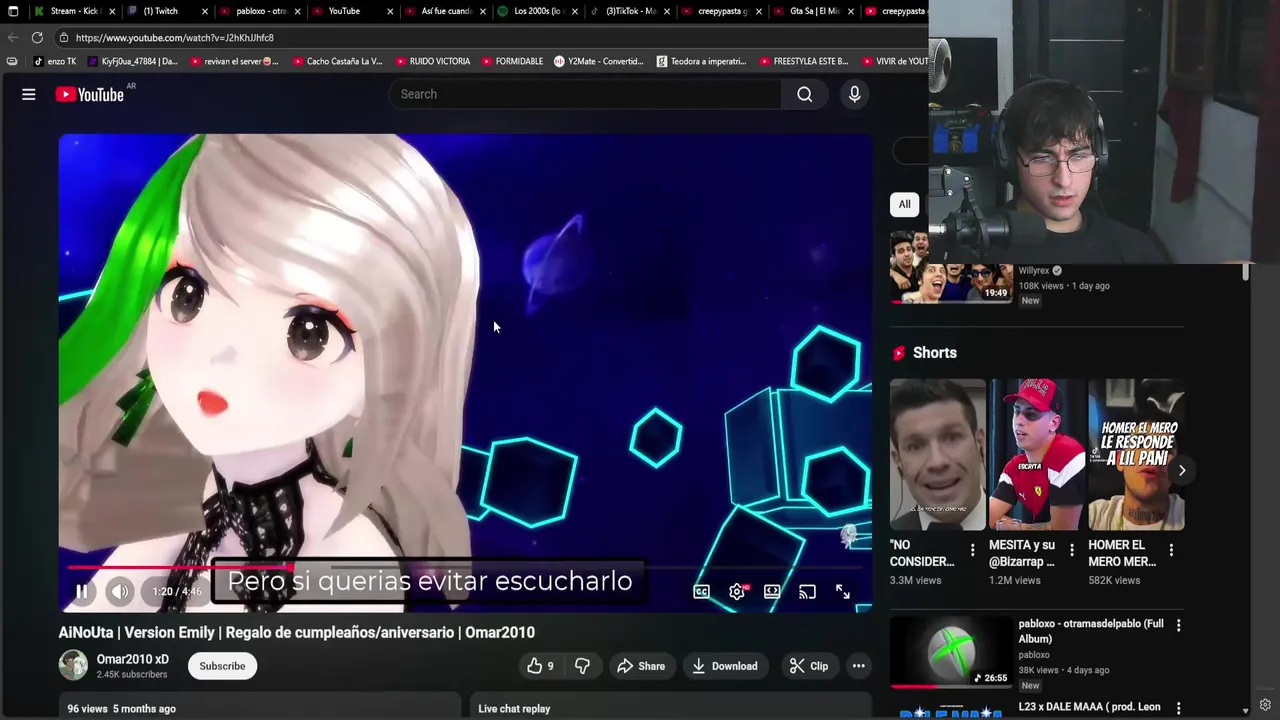Dislike the video with thumbs down
Image resolution: width=1280 pixels, height=720 pixels.
(x=582, y=666)
